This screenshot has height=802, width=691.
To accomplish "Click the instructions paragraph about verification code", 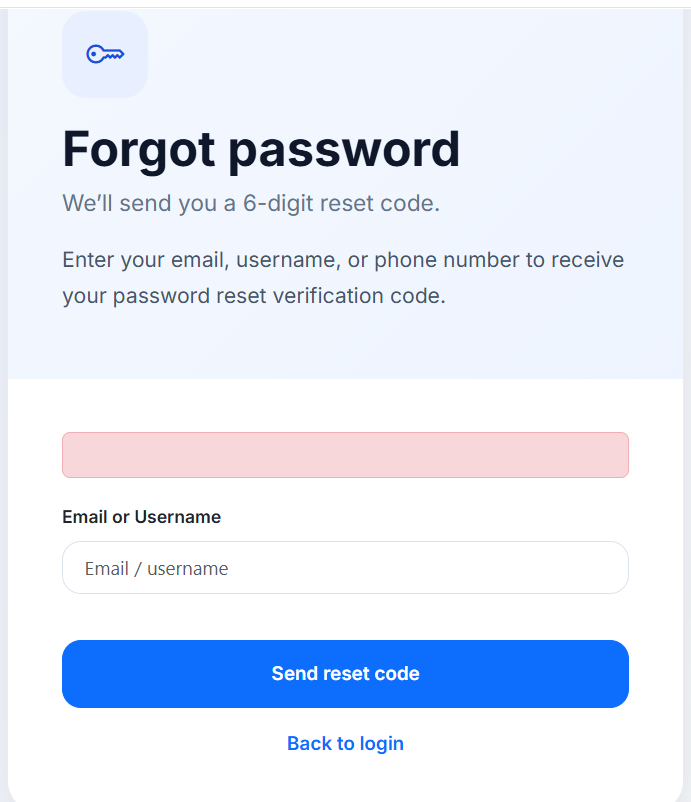I will [x=343, y=277].
